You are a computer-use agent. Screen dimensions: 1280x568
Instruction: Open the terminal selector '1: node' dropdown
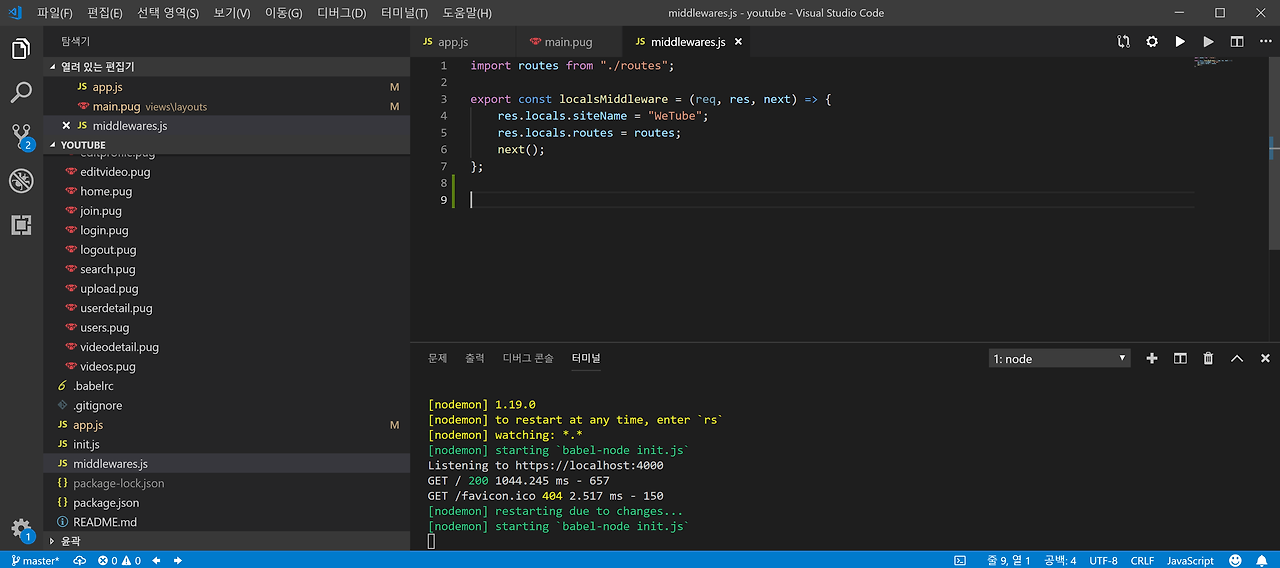(x=1059, y=358)
